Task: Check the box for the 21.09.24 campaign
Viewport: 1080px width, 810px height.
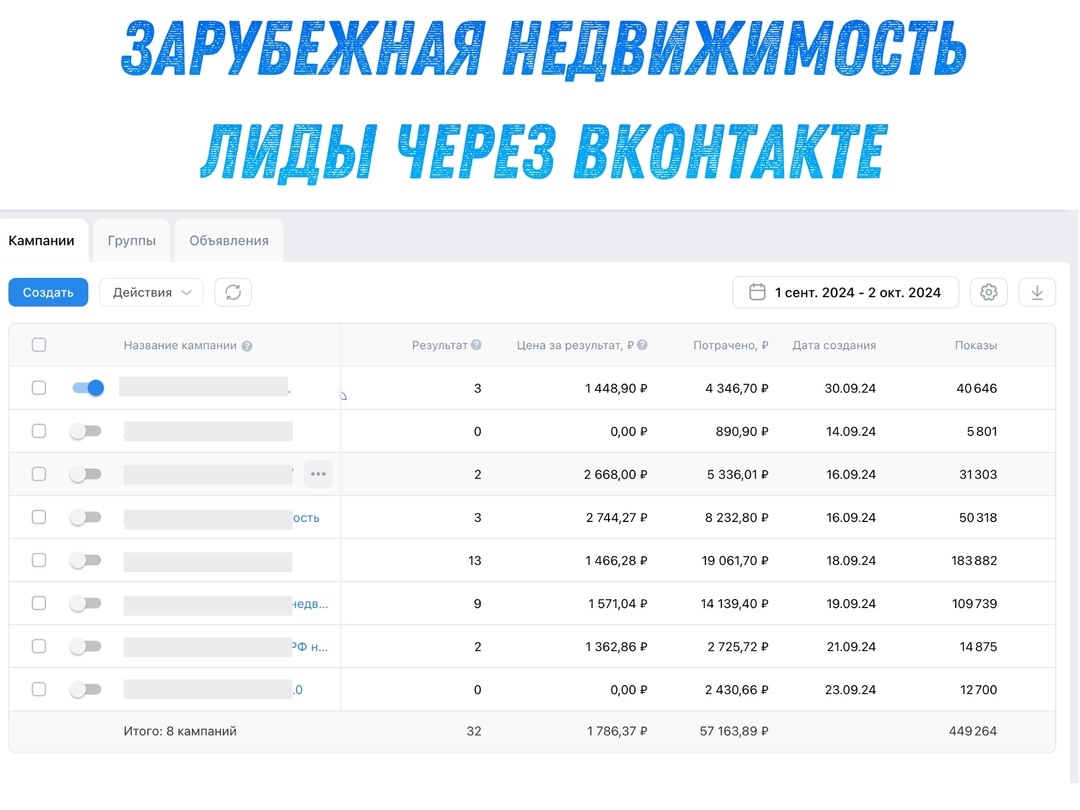Action: point(39,646)
